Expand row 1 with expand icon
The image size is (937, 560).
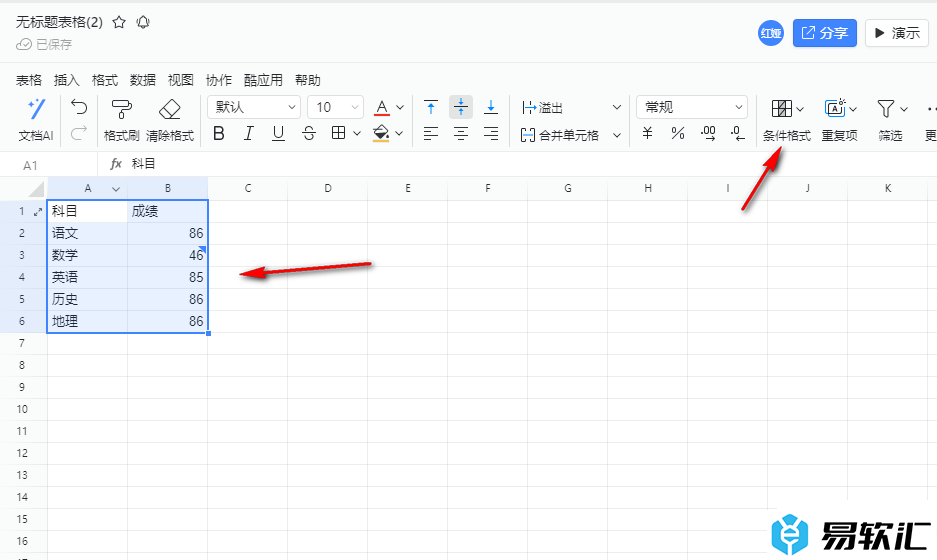pyautogui.click(x=38, y=212)
